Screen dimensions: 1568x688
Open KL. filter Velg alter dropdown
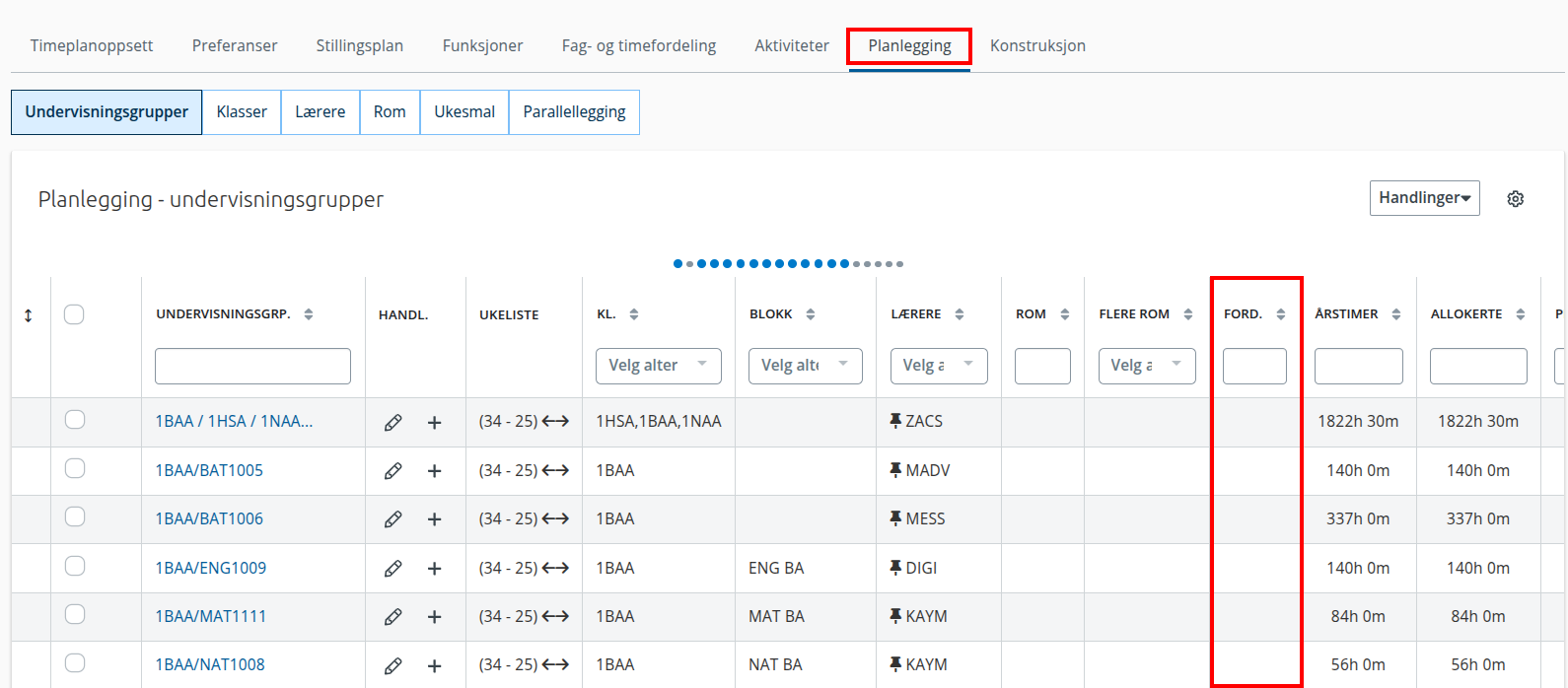[659, 366]
